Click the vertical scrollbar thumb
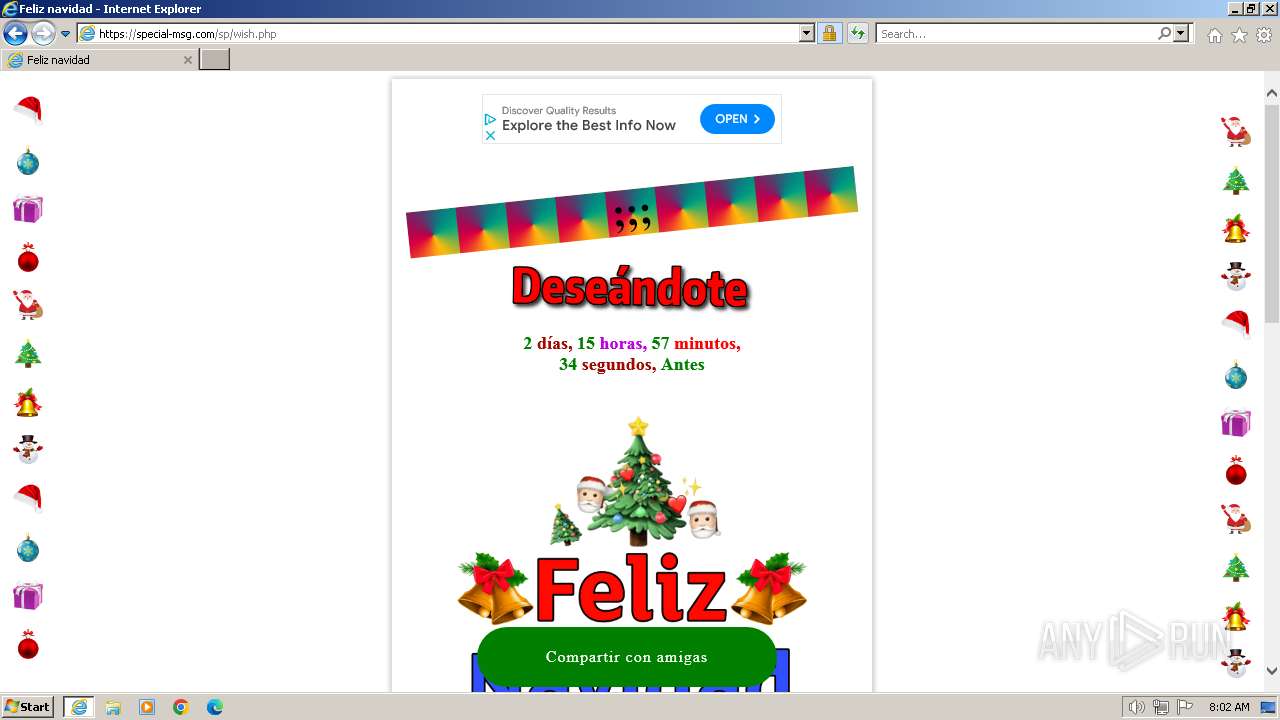Screen dimensions: 1280x720 click(x=1272, y=213)
